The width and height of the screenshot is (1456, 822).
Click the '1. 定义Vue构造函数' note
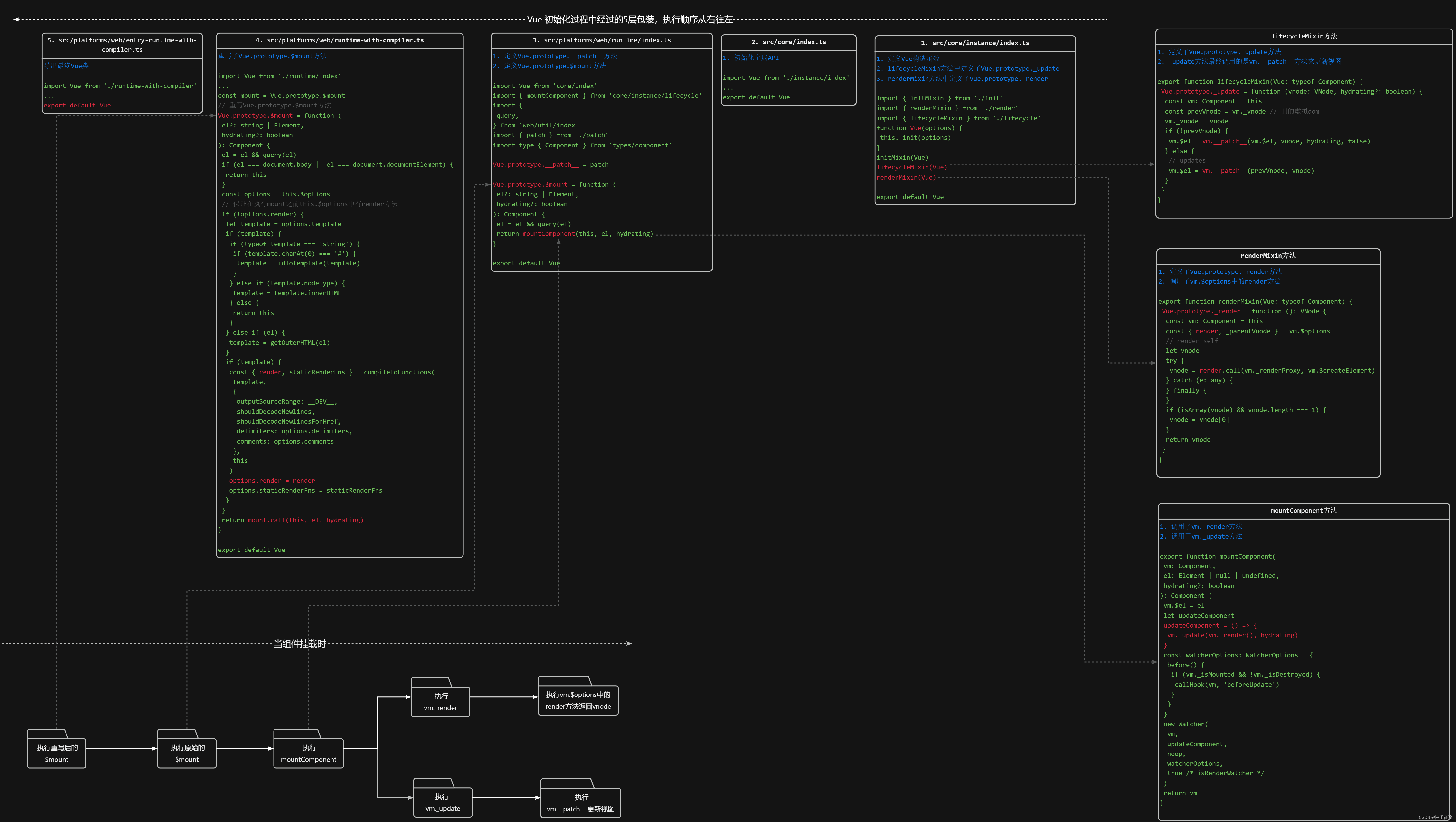point(908,59)
